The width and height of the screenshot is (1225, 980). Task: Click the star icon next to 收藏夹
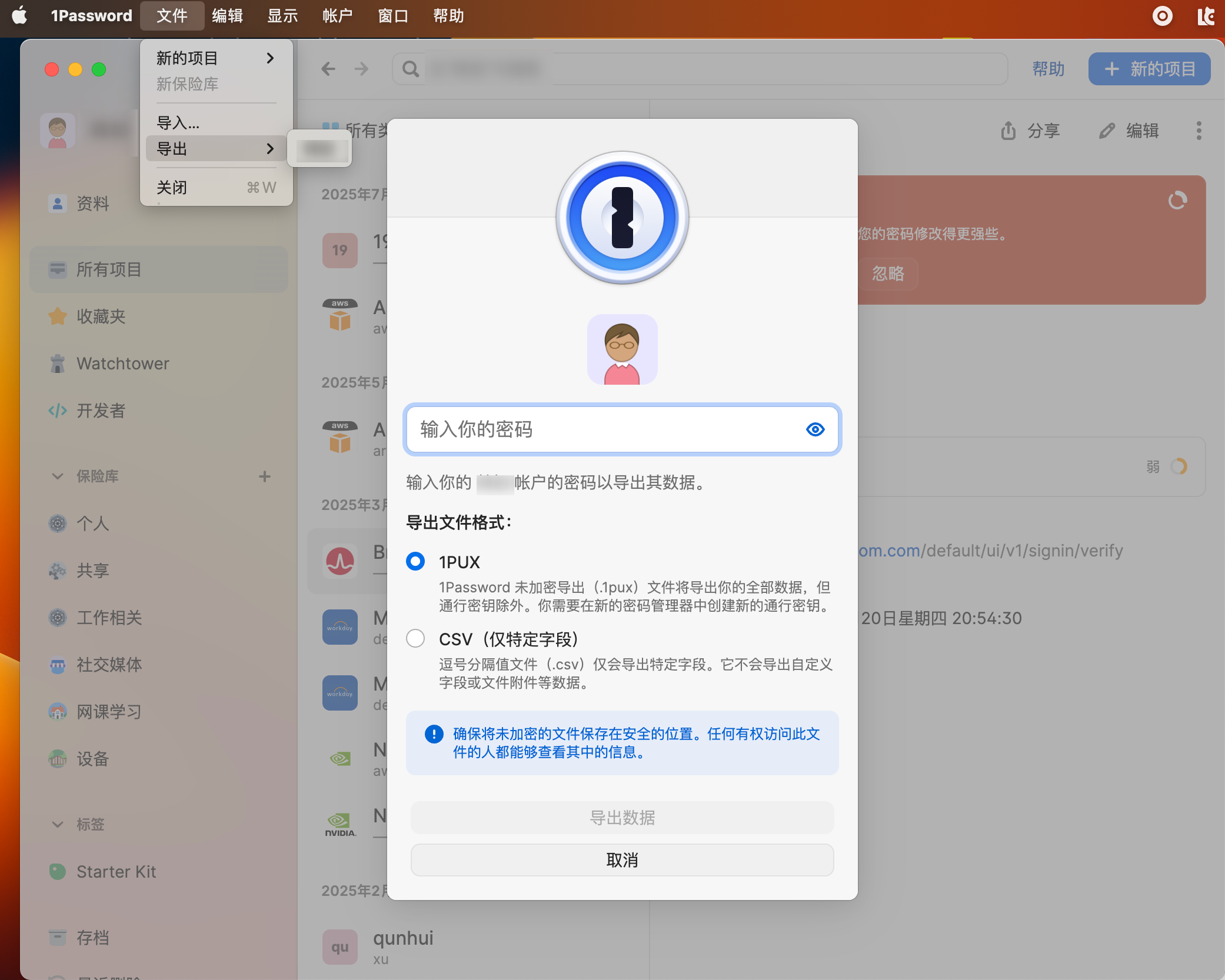pyautogui.click(x=57, y=316)
